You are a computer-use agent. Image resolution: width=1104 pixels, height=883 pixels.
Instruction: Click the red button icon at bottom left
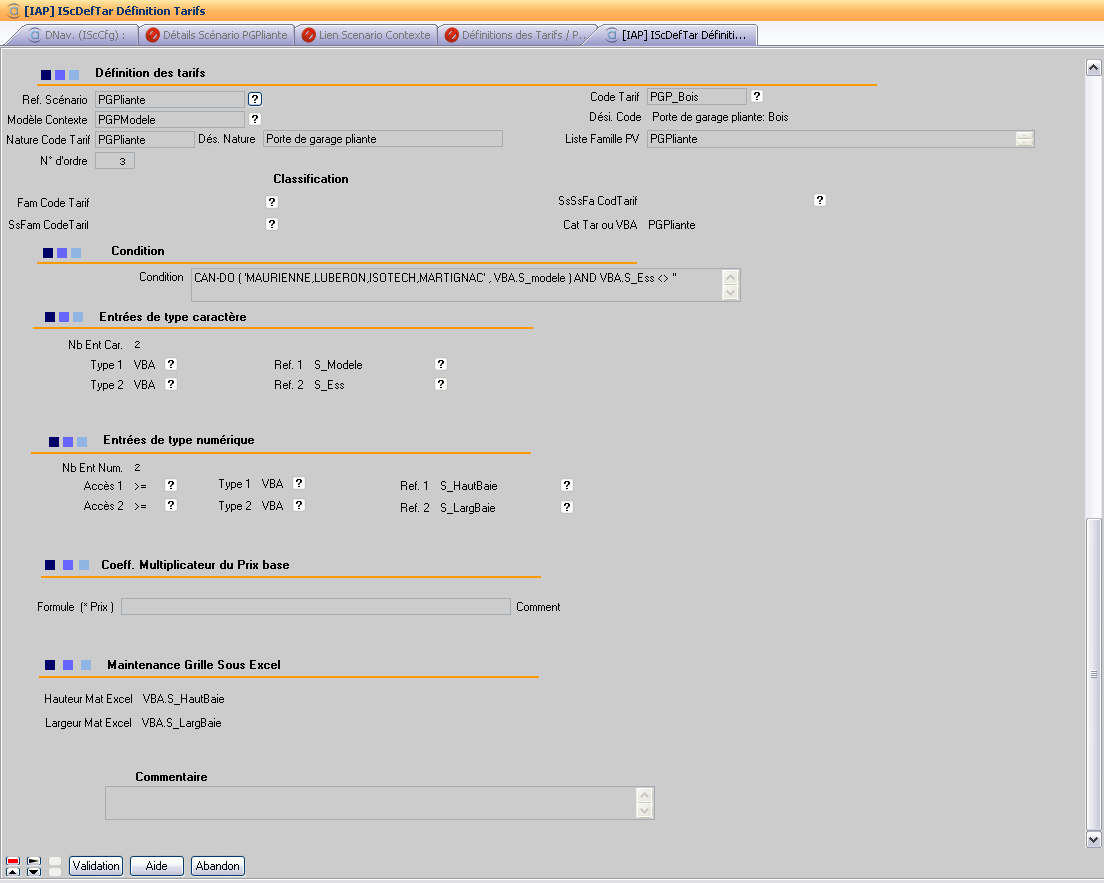[x=13, y=860]
